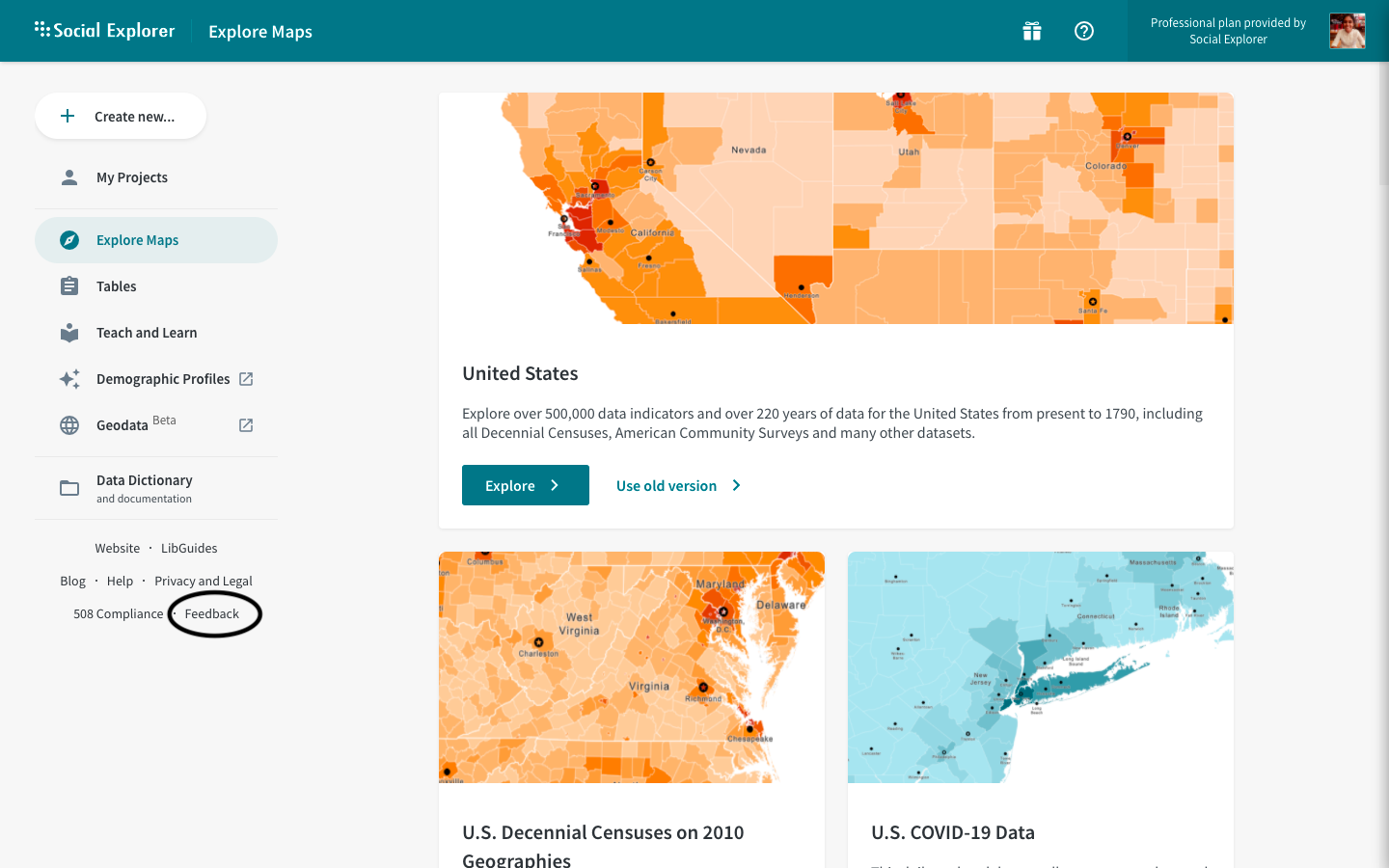Viewport: 1389px width, 868px height.
Task: Open the gift box icon in header
Action: tap(1032, 31)
